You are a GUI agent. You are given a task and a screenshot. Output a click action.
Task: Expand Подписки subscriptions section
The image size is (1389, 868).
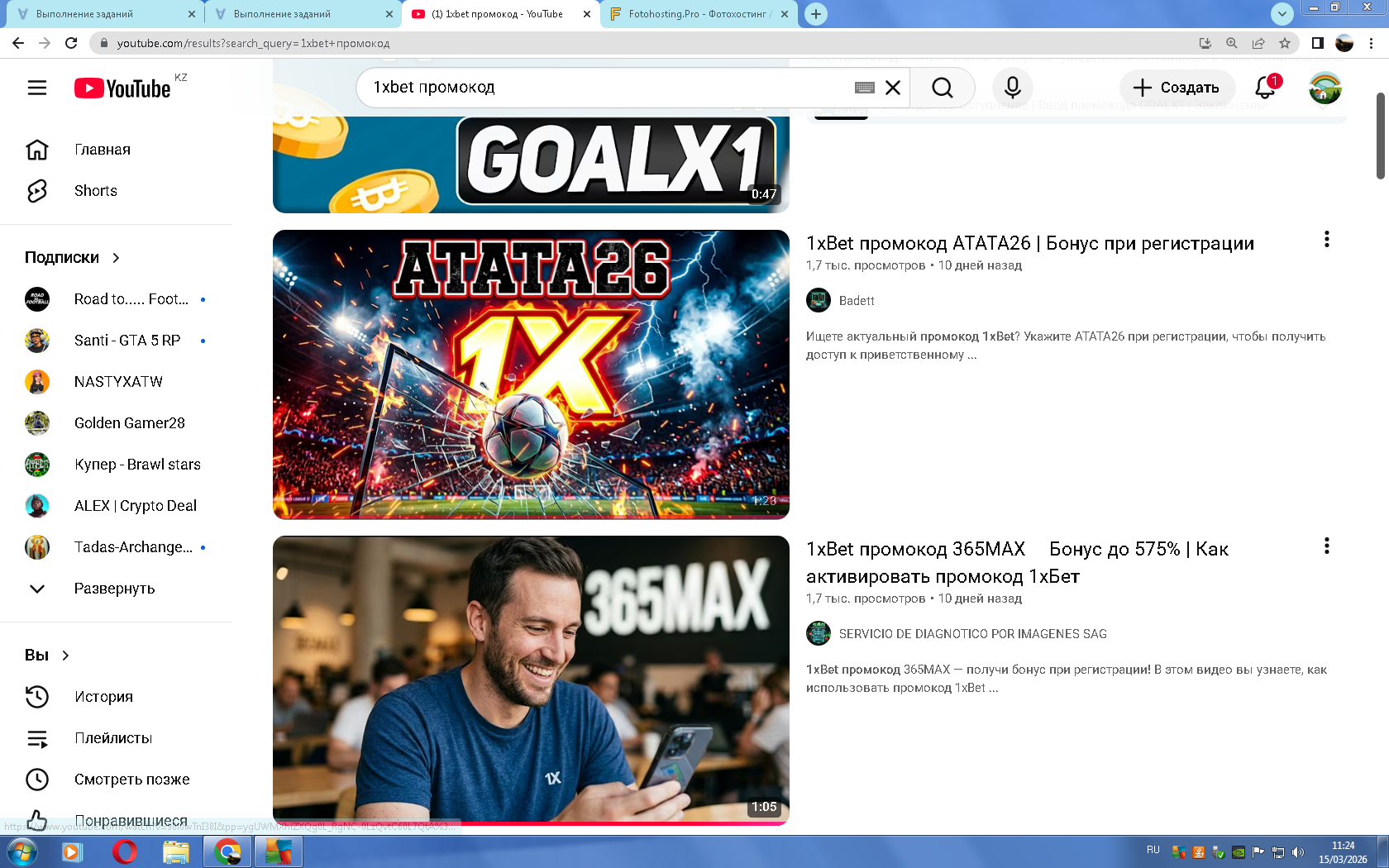[x=73, y=258]
